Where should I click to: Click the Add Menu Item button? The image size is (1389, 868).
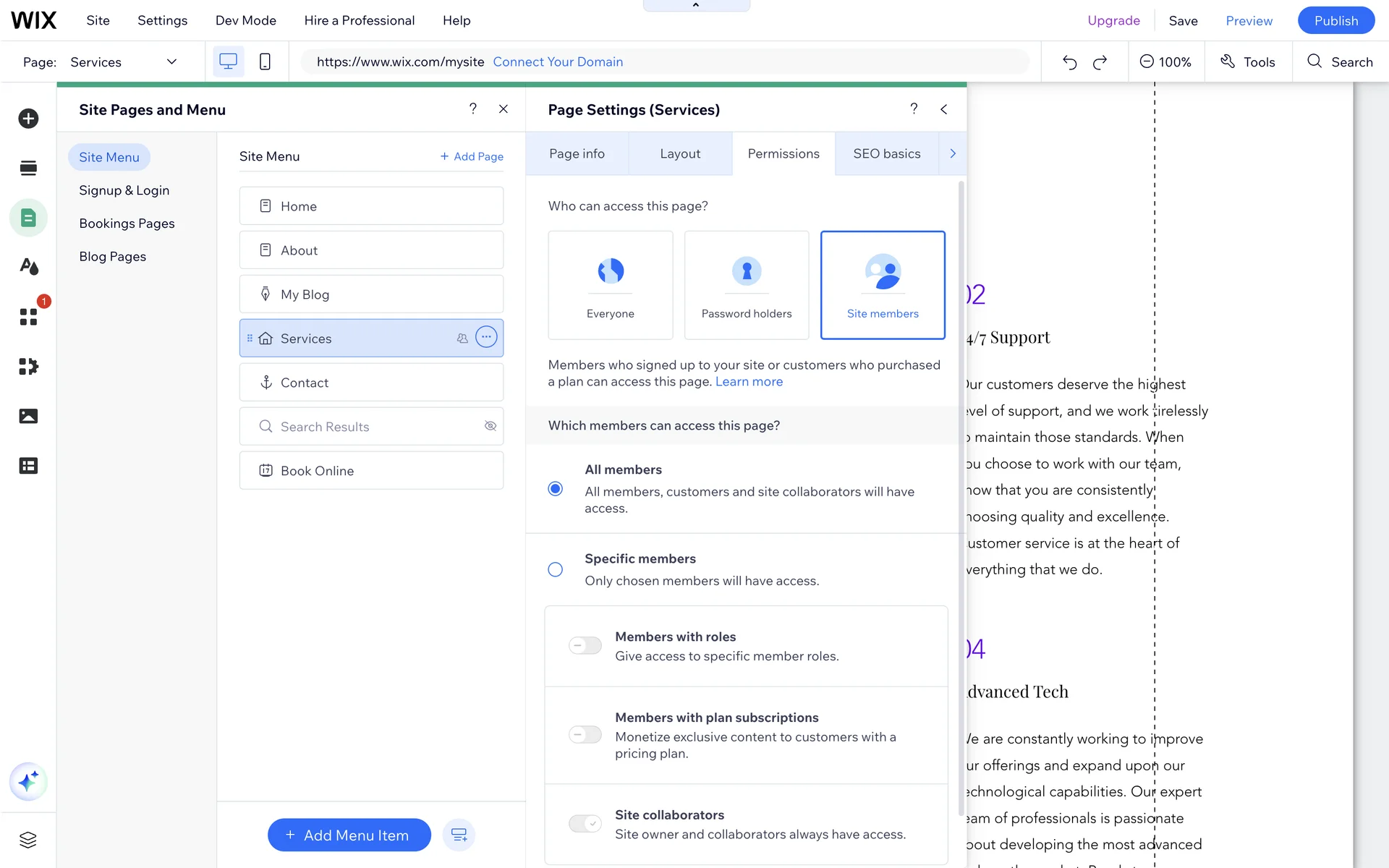[349, 835]
